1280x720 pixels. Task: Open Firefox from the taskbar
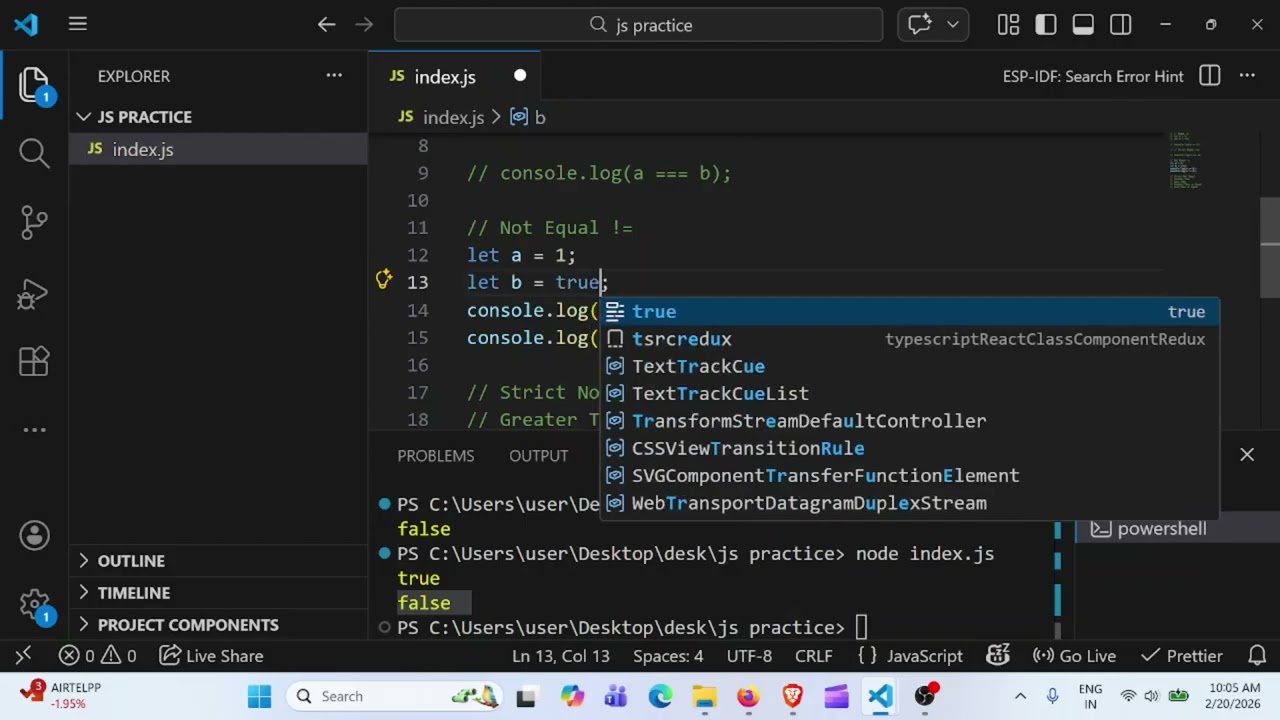tap(748, 696)
